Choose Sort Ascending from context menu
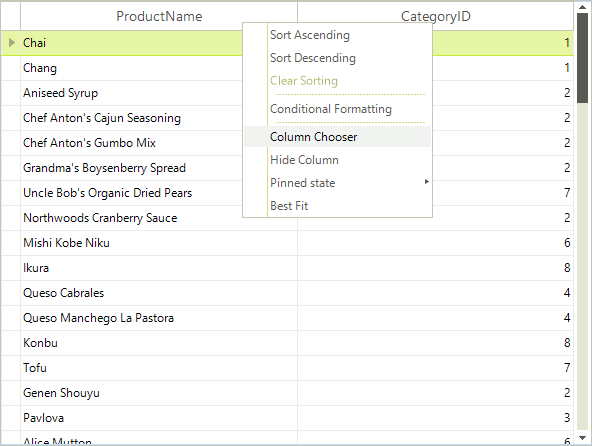The width and height of the screenshot is (592, 446). pyautogui.click(x=337, y=35)
